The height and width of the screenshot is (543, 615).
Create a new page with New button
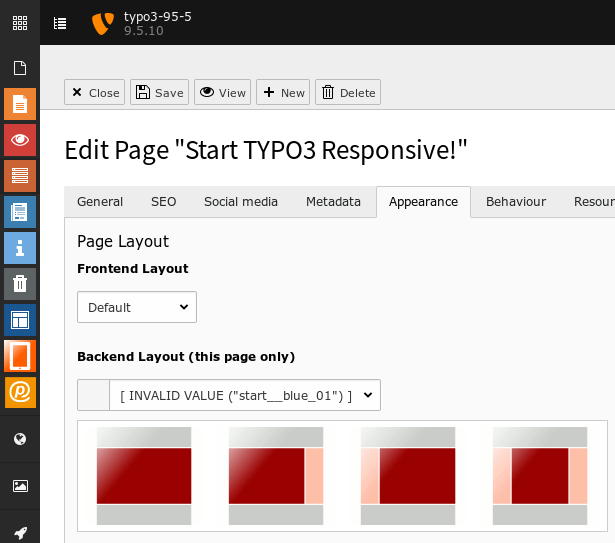pyautogui.click(x=283, y=92)
